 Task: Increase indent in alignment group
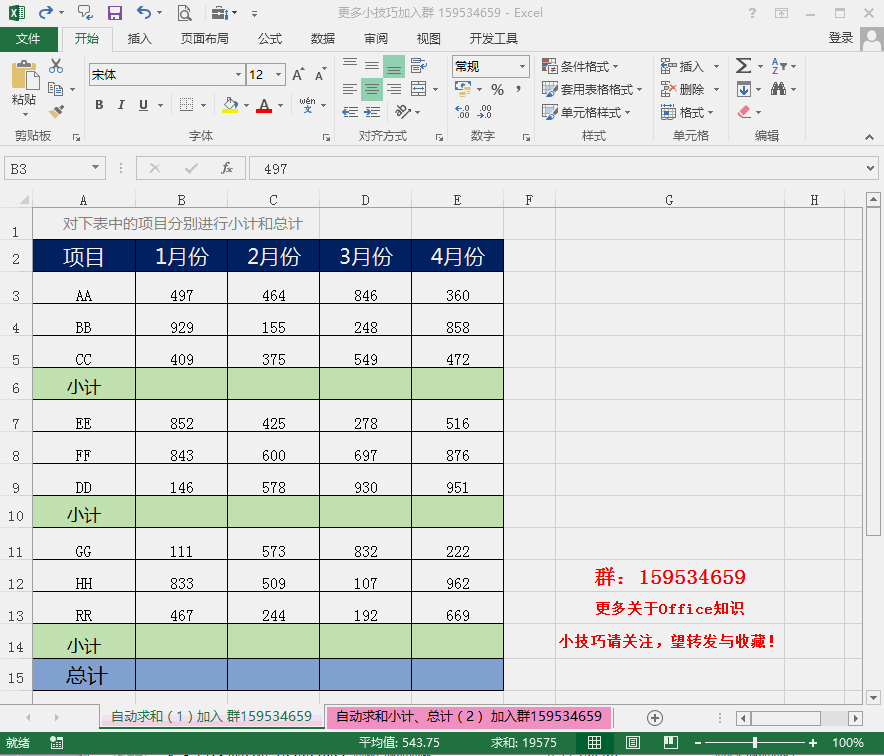coord(372,112)
